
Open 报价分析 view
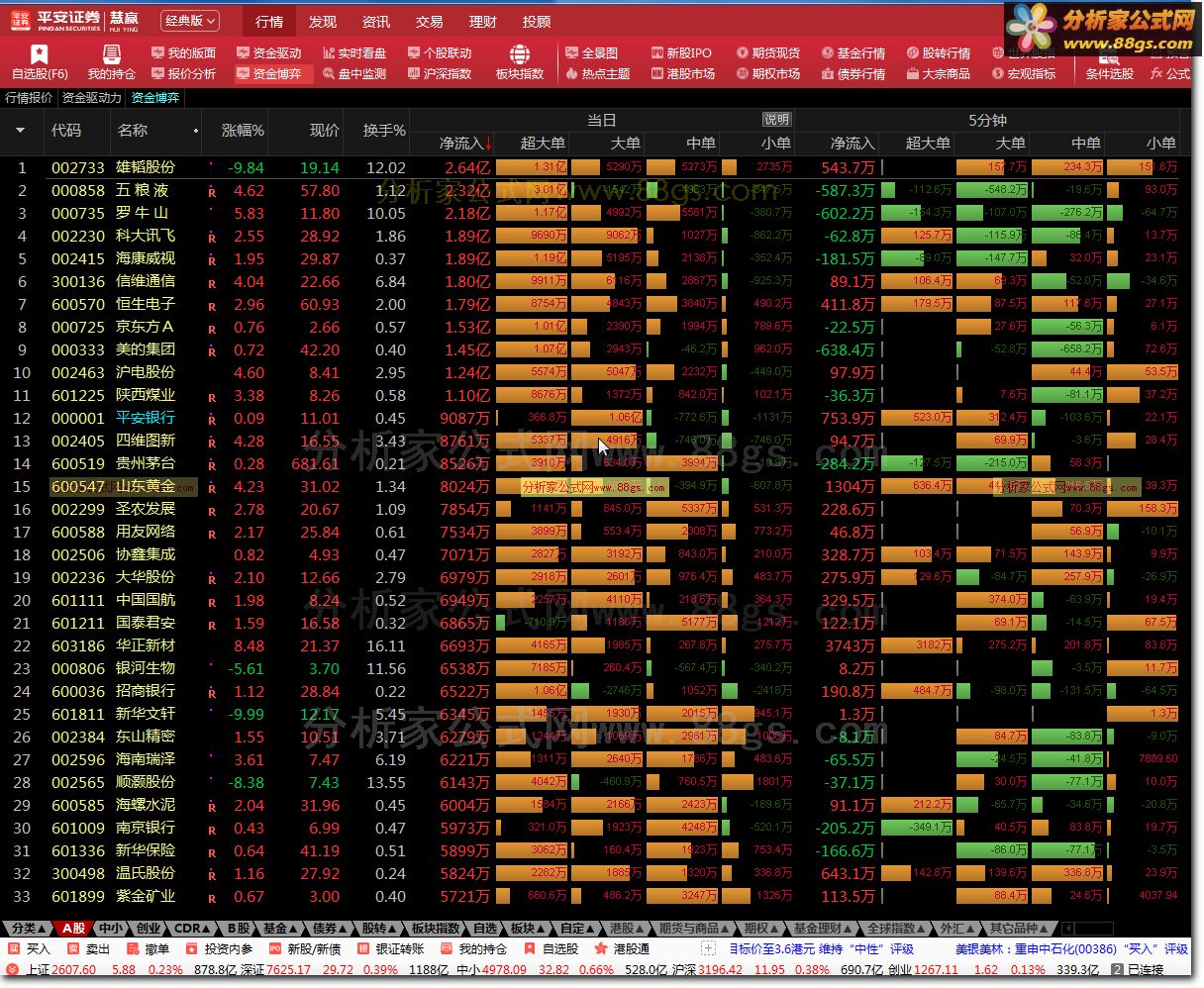[183, 73]
